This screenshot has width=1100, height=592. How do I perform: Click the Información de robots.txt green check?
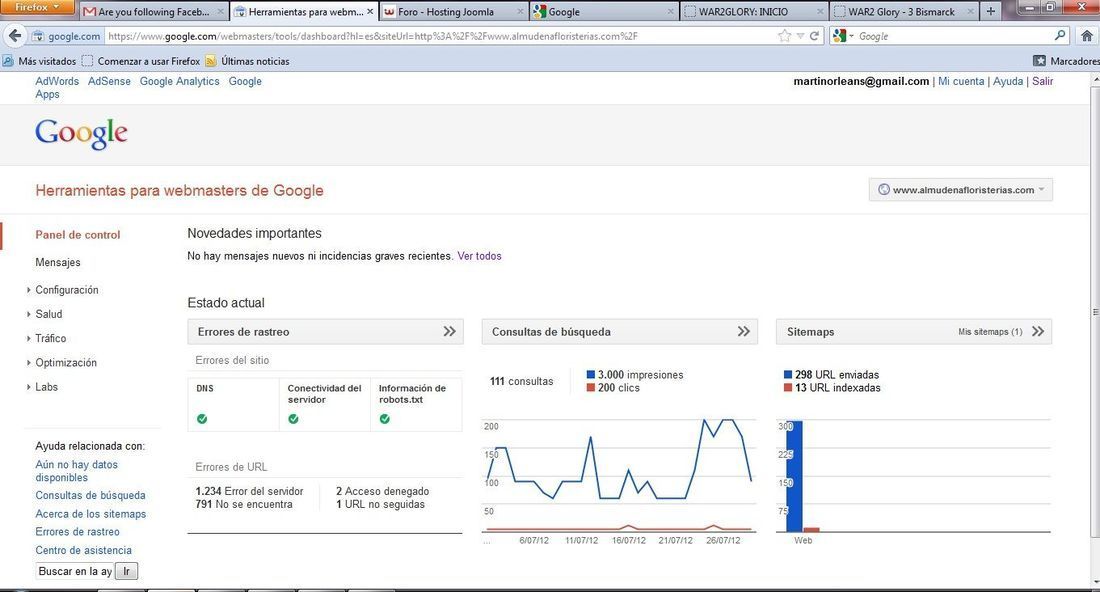coord(384,419)
